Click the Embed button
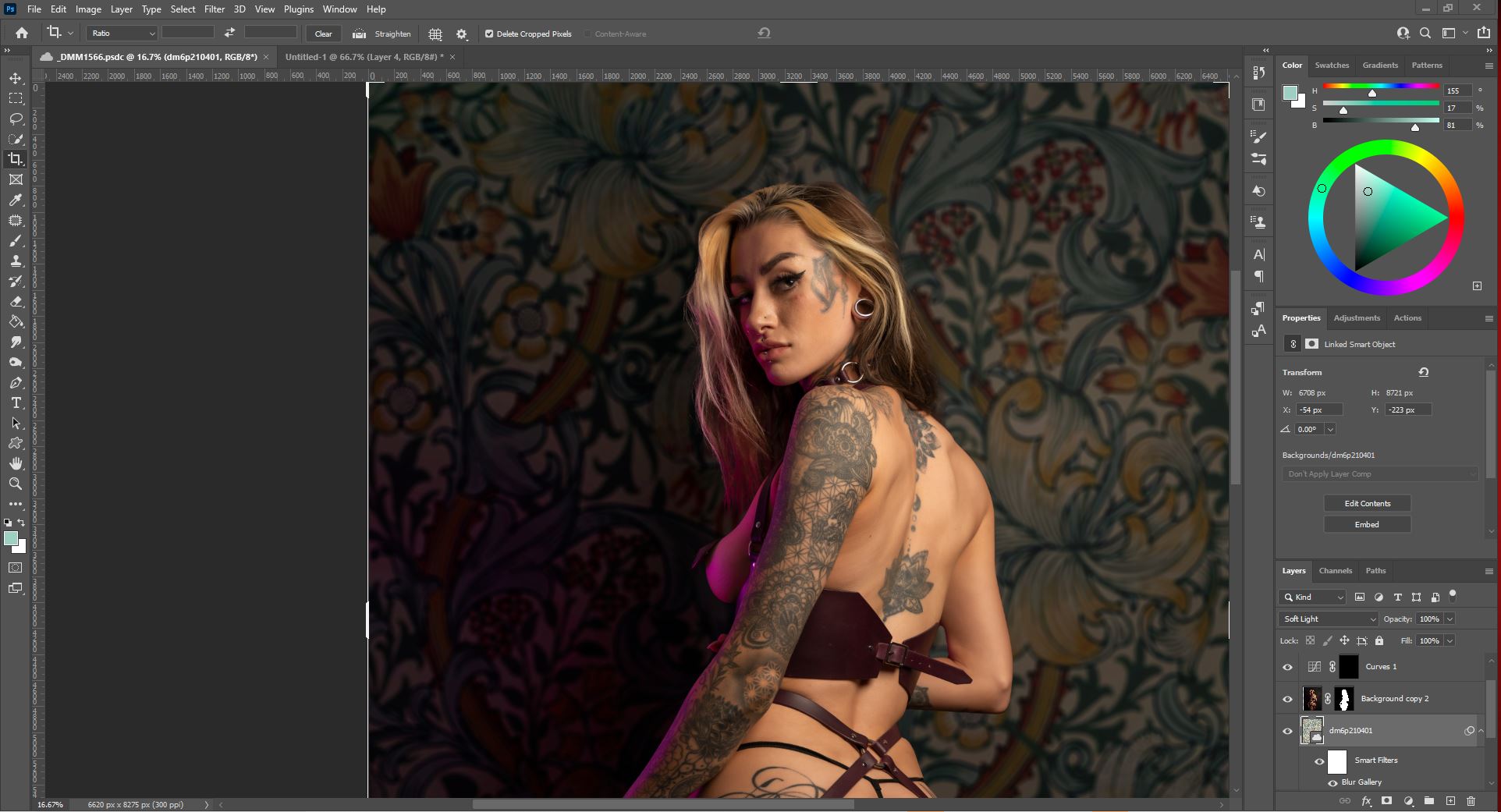Viewport: 1501px width, 812px height. 1367,525
